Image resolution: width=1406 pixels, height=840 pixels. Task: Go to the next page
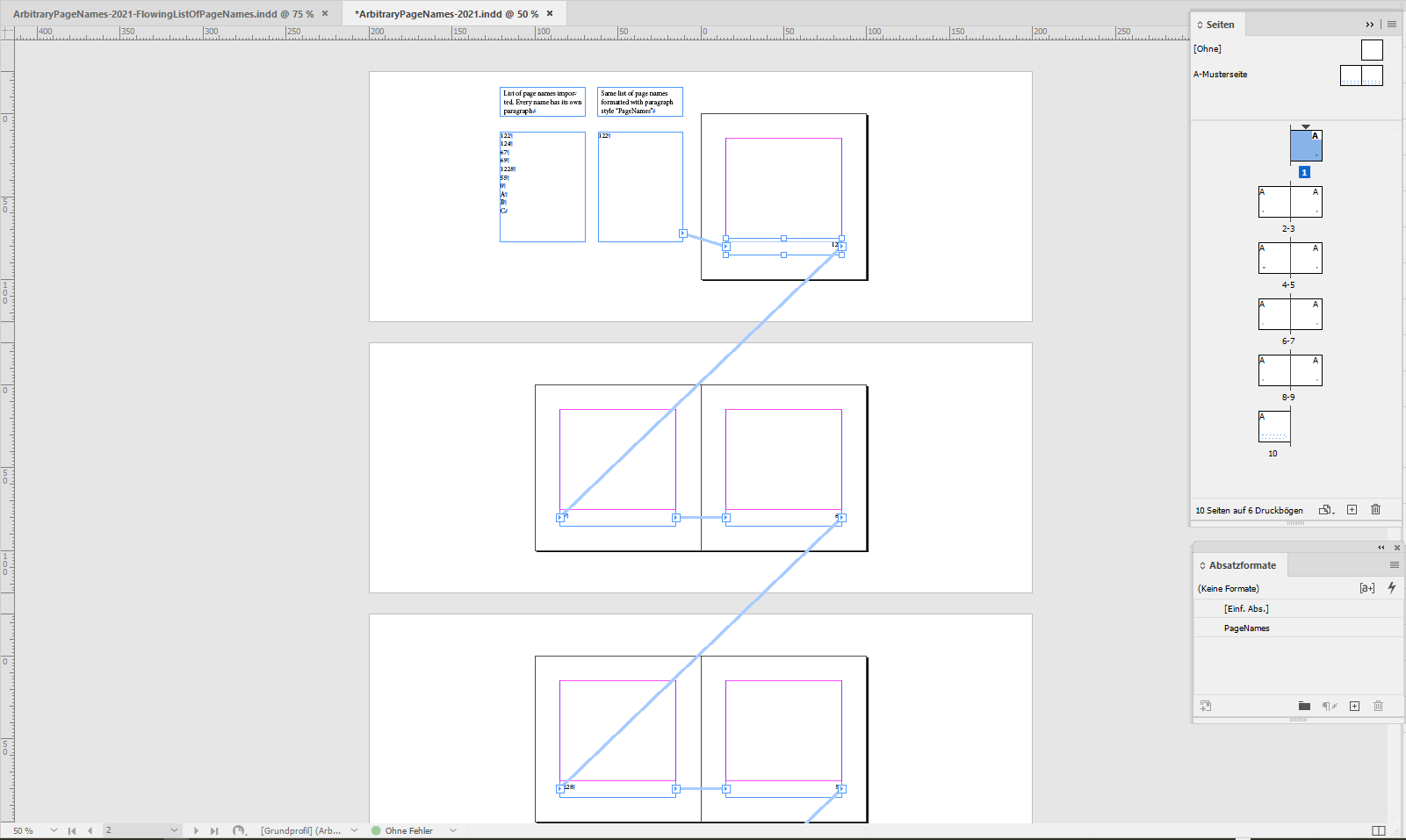click(x=196, y=830)
